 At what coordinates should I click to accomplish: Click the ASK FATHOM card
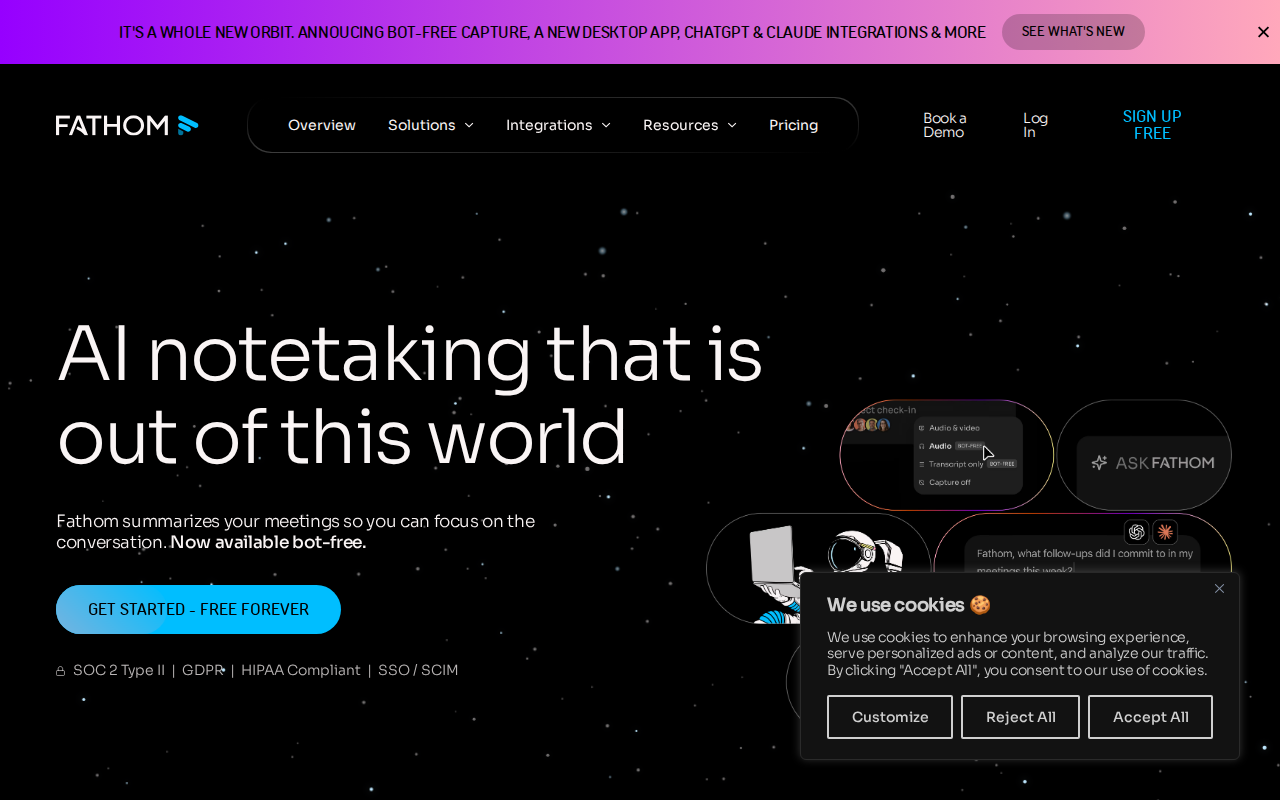(x=1145, y=456)
